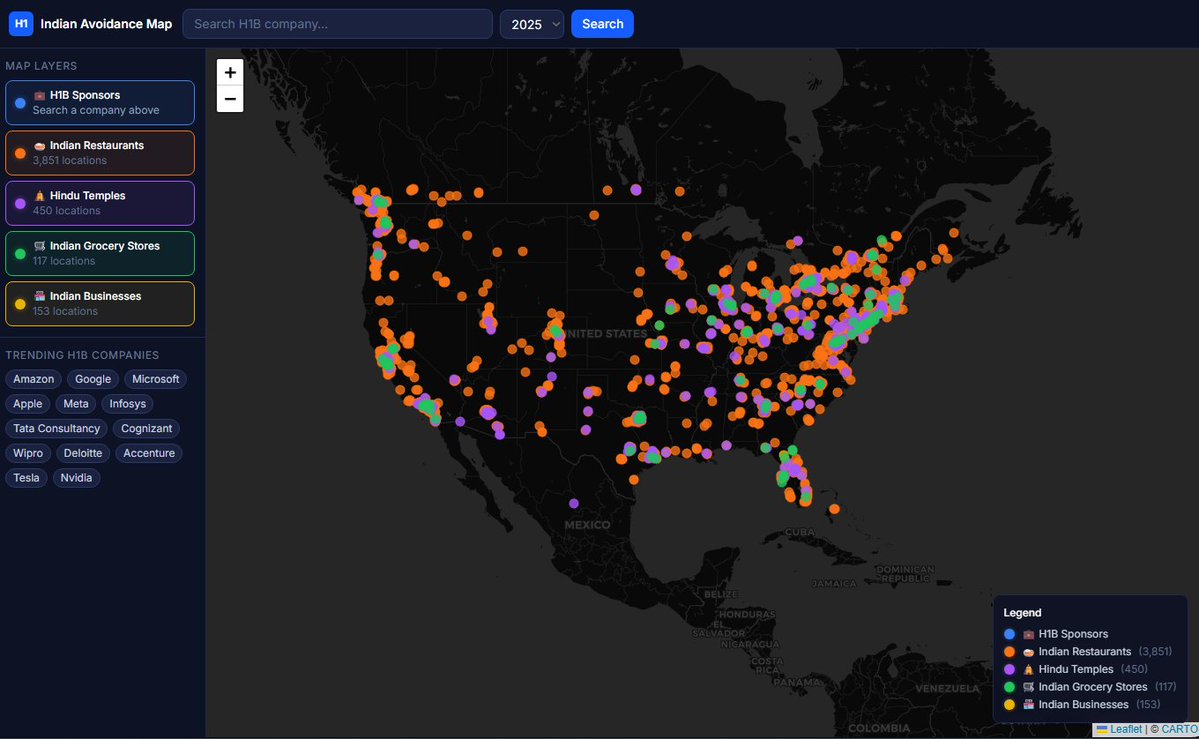The image size is (1199, 739).
Task: Click the blue H1B Sponsors dot in Legend
Action: [x=1009, y=634]
